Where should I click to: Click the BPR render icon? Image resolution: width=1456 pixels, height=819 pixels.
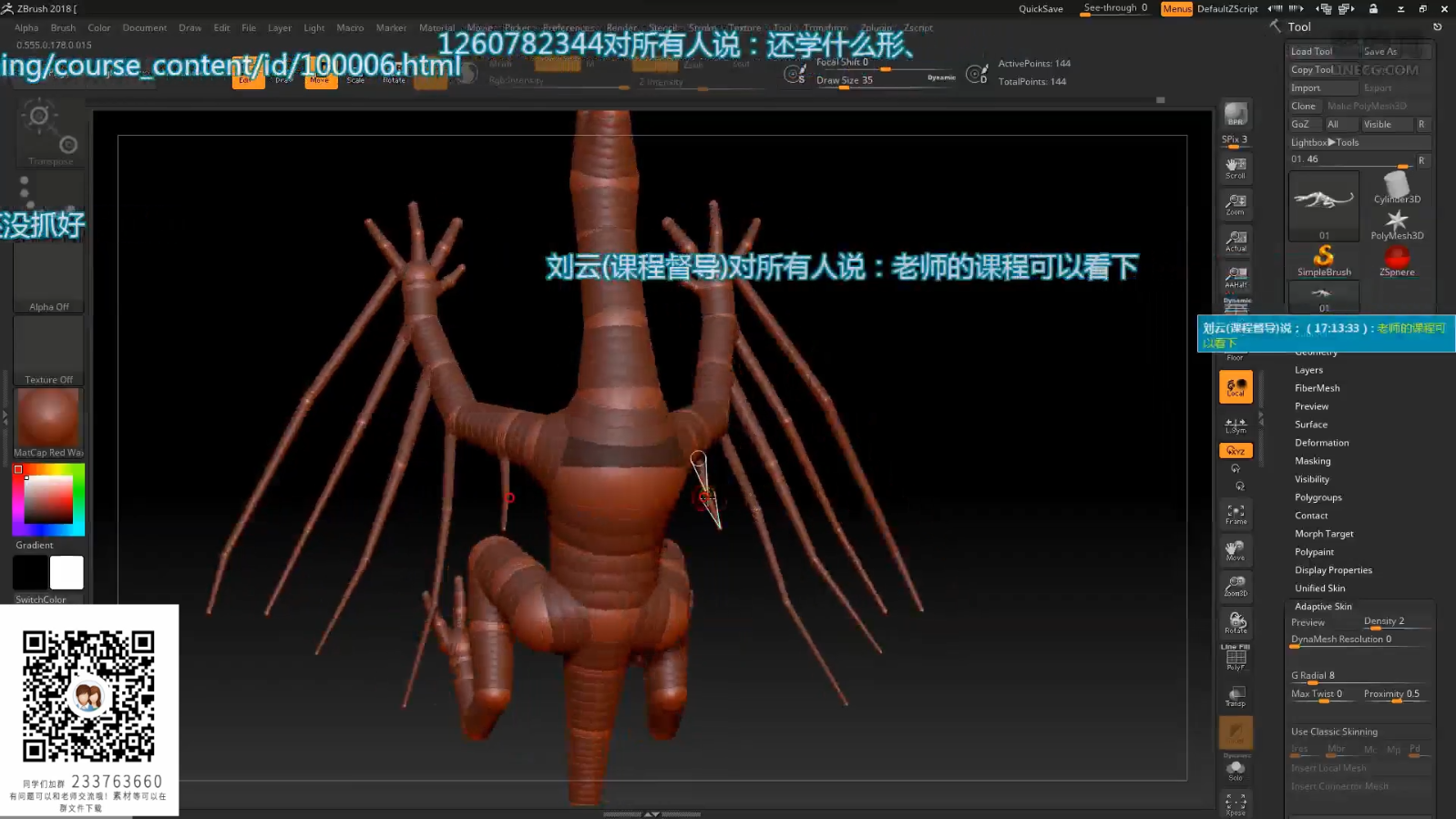pos(1236,115)
